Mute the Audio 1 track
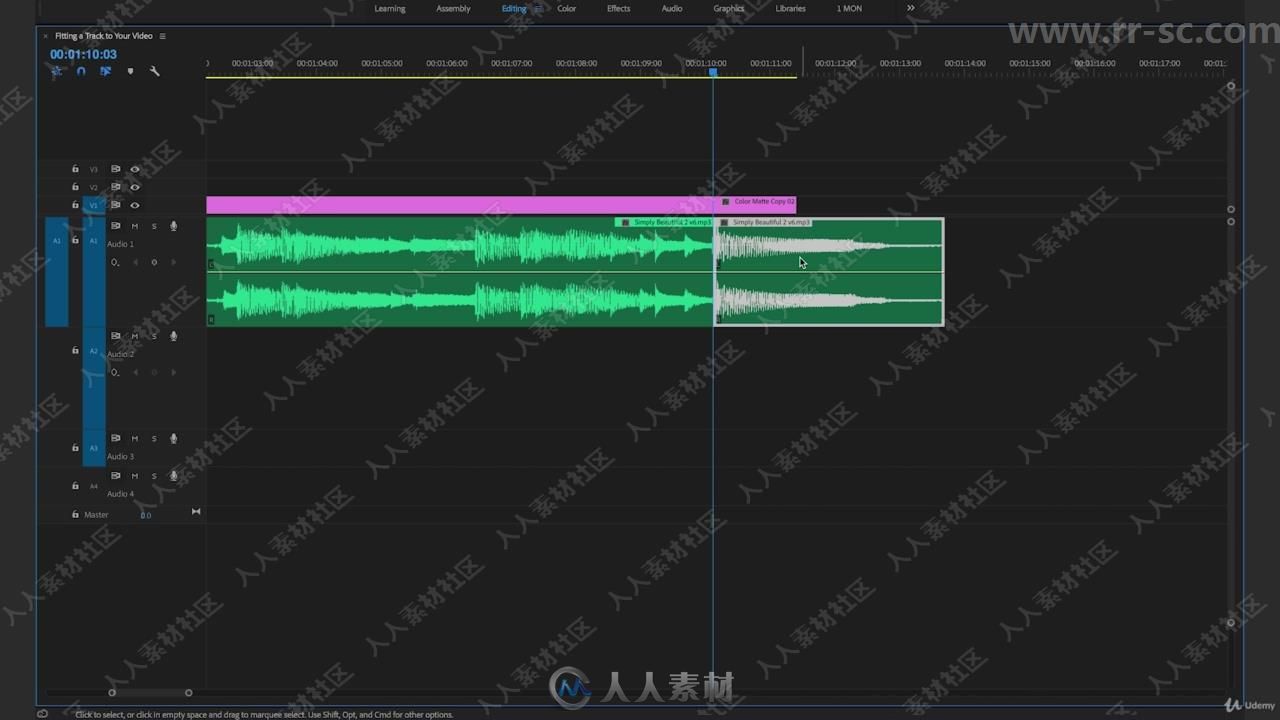Screen dimensions: 1280x720 point(135,226)
